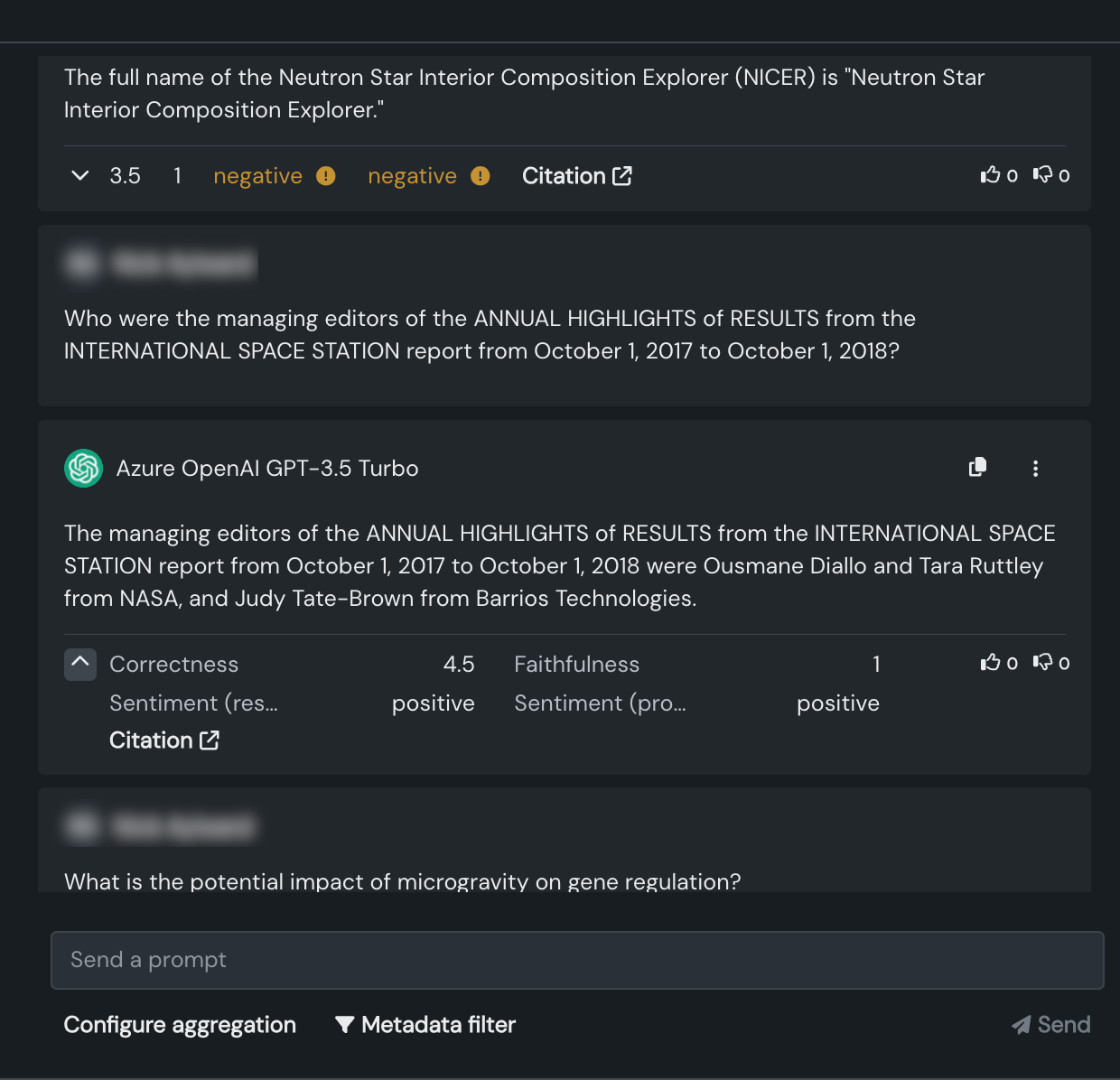The width and height of the screenshot is (1120, 1080).
Task: Thumbs down the managing editors answer
Action: (x=1043, y=663)
